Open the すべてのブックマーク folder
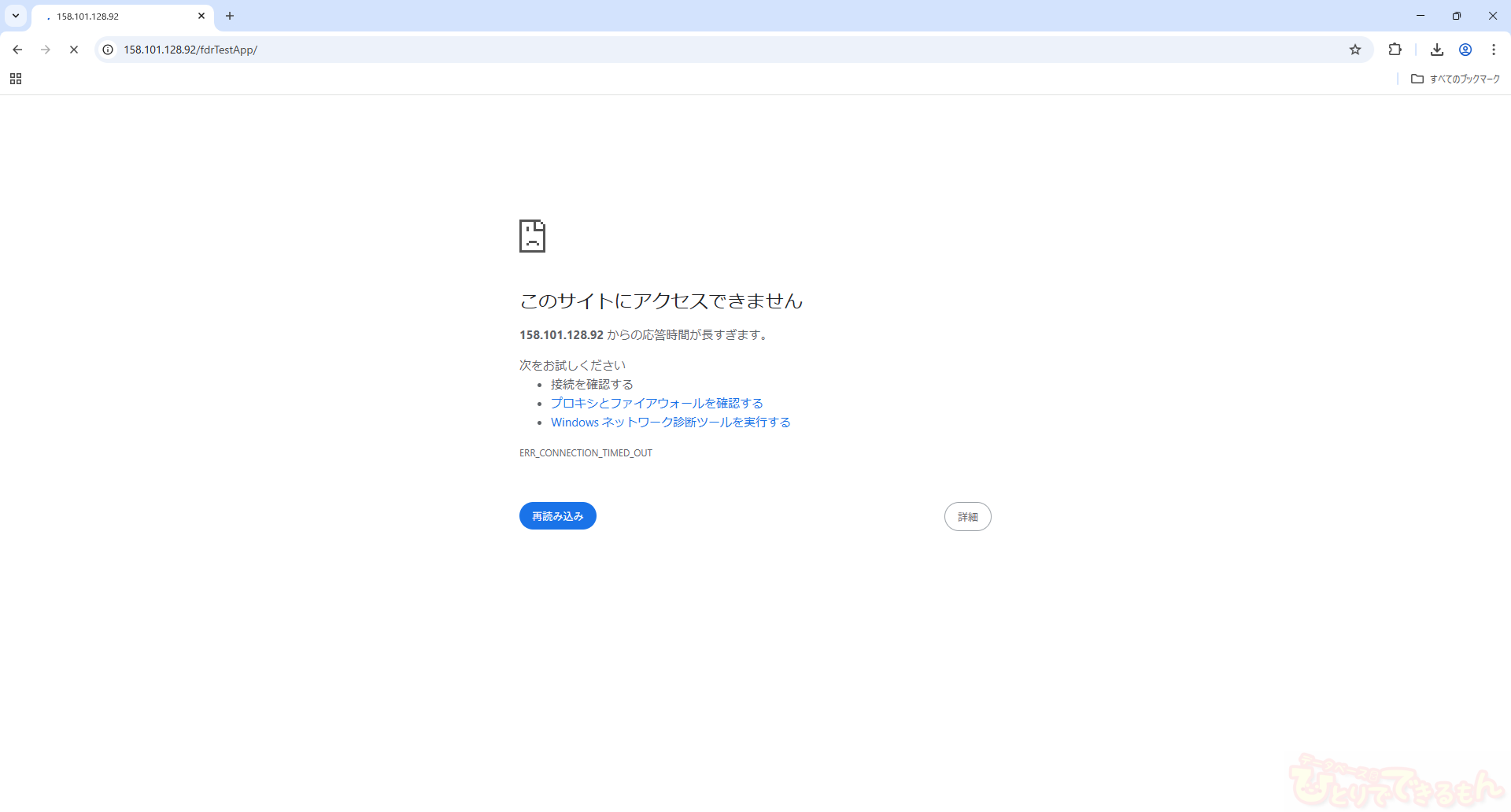The height and width of the screenshot is (812, 1511). 1455,79
